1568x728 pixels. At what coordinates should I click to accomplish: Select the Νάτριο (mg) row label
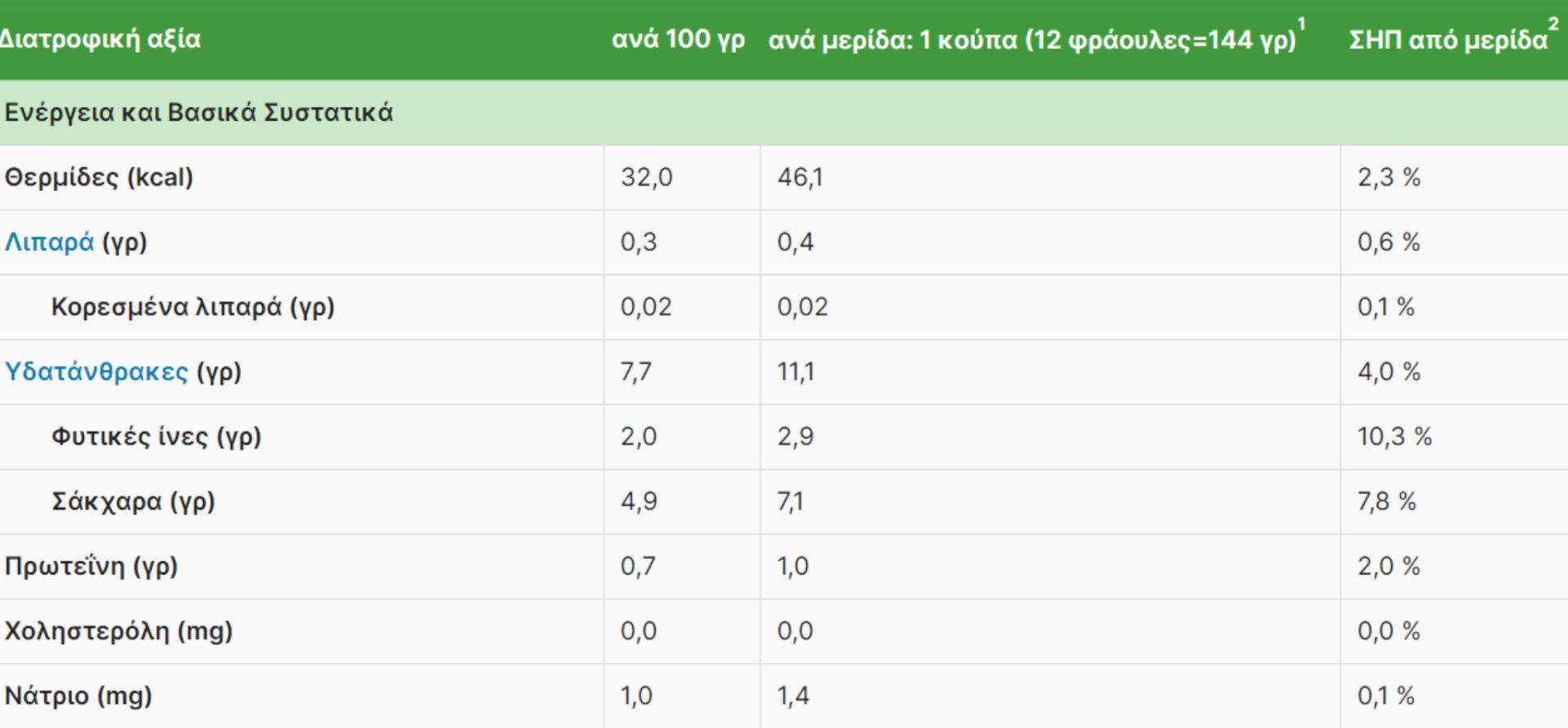pyautogui.click(x=78, y=696)
